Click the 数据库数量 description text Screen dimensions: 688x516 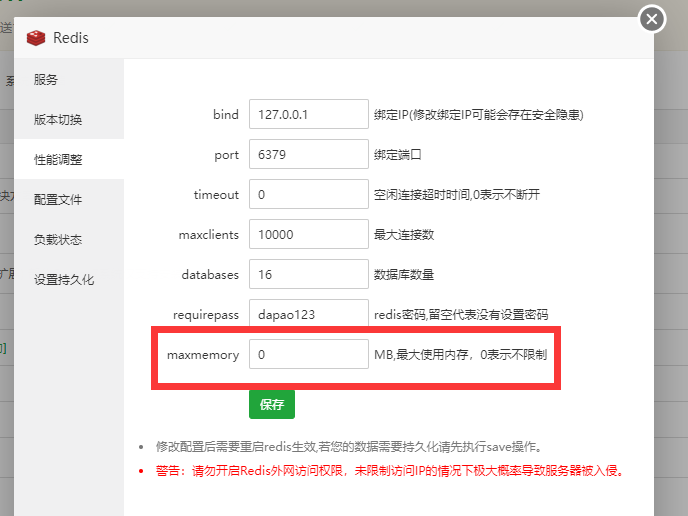pyautogui.click(x=404, y=275)
